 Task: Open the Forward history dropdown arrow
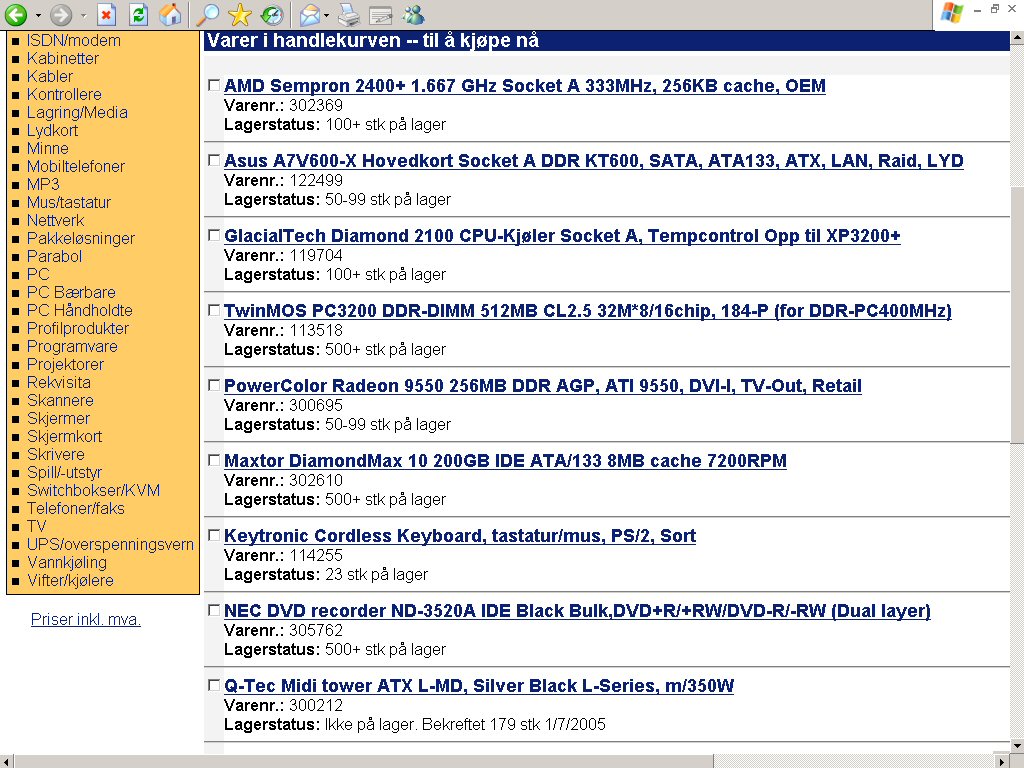[83, 15]
